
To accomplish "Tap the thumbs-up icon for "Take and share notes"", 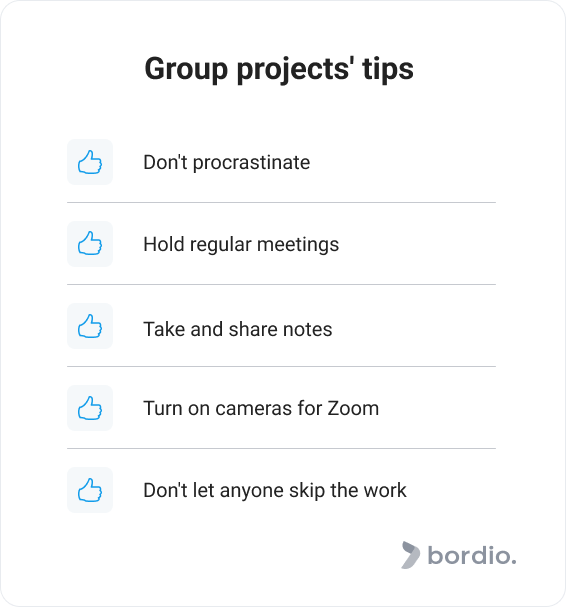I will tap(90, 326).
